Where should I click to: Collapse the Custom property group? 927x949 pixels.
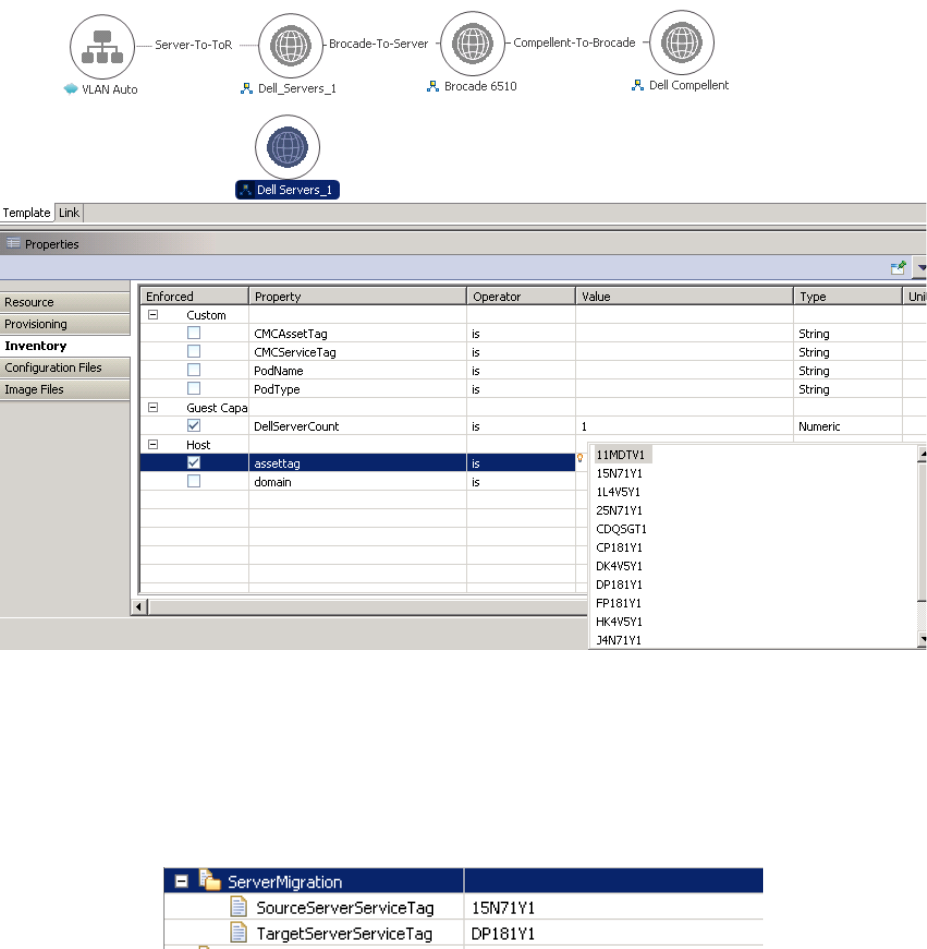pyautogui.click(x=153, y=315)
